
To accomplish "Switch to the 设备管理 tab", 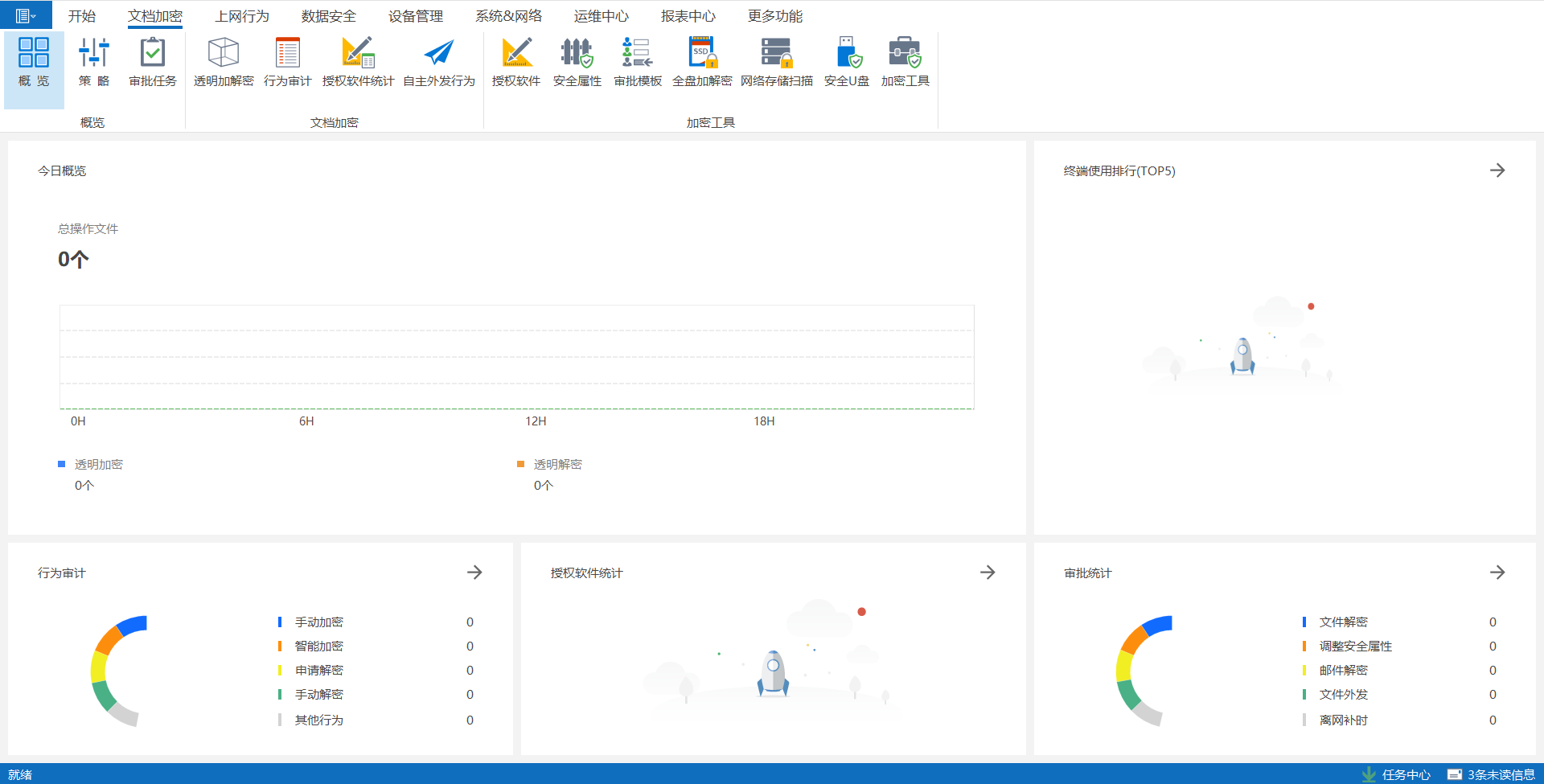I will [416, 16].
